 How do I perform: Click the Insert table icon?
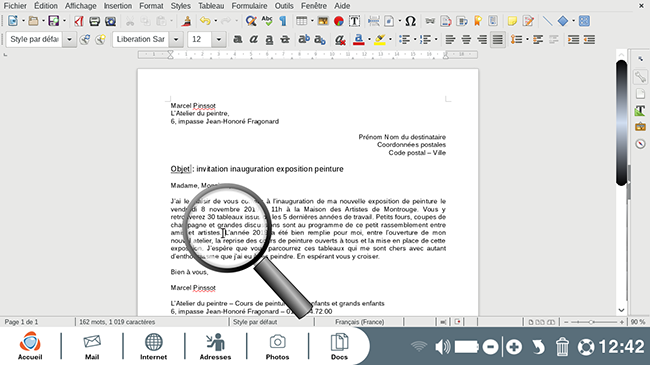tap(301, 21)
